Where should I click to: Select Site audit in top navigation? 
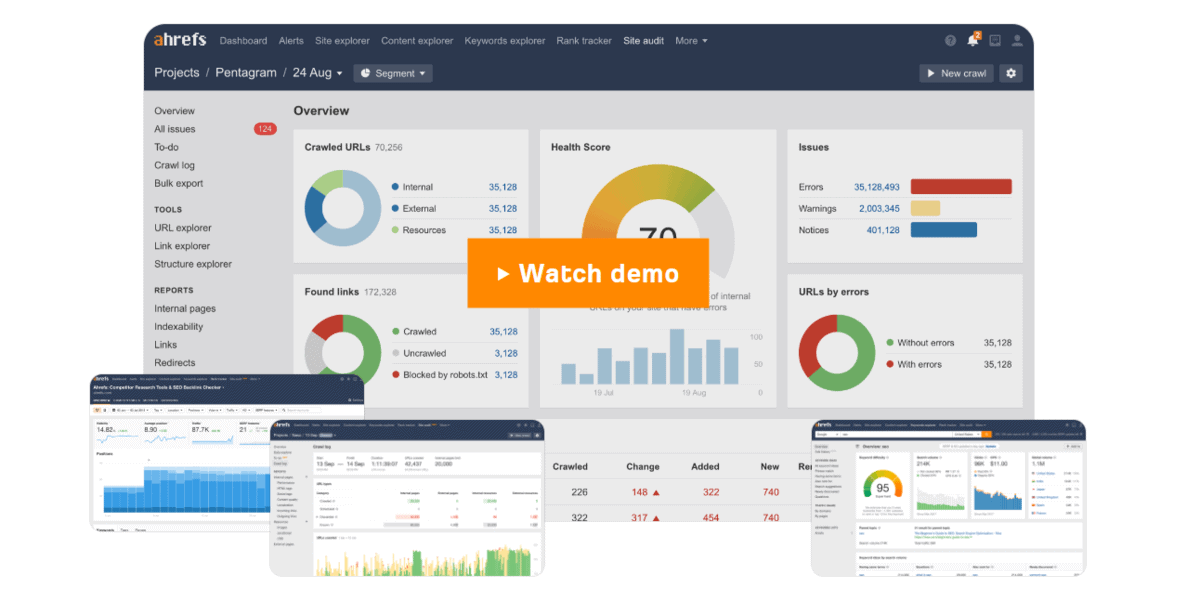pos(643,41)
